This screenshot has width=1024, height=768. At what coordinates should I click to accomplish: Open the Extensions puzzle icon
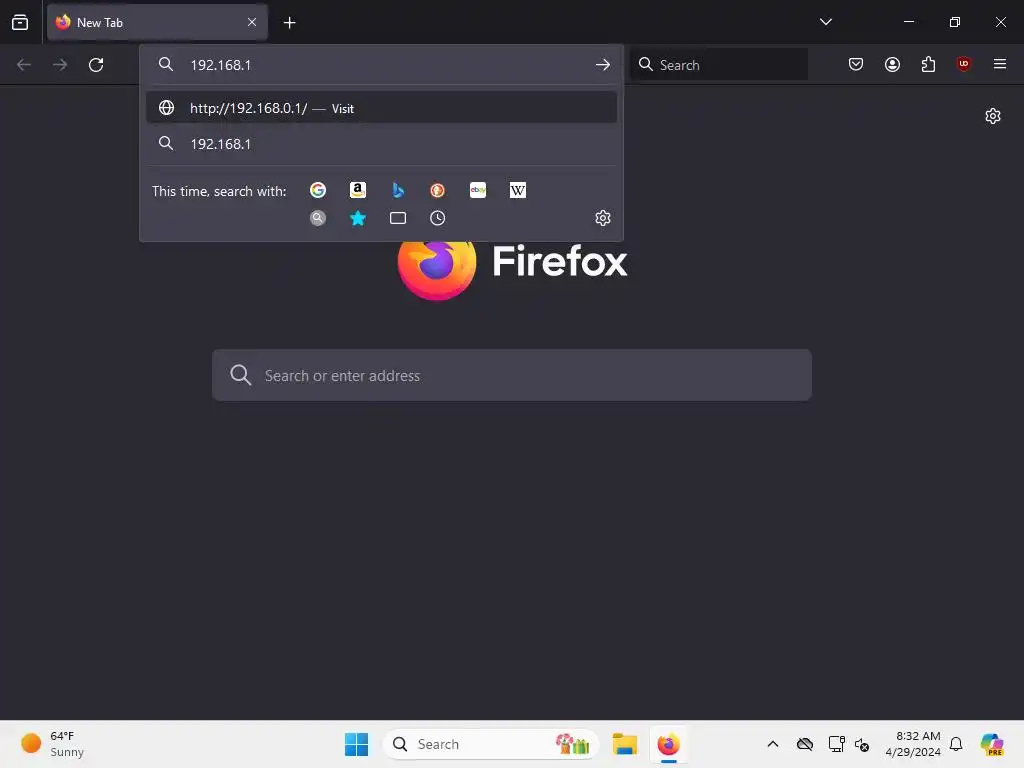pos(928,64)
